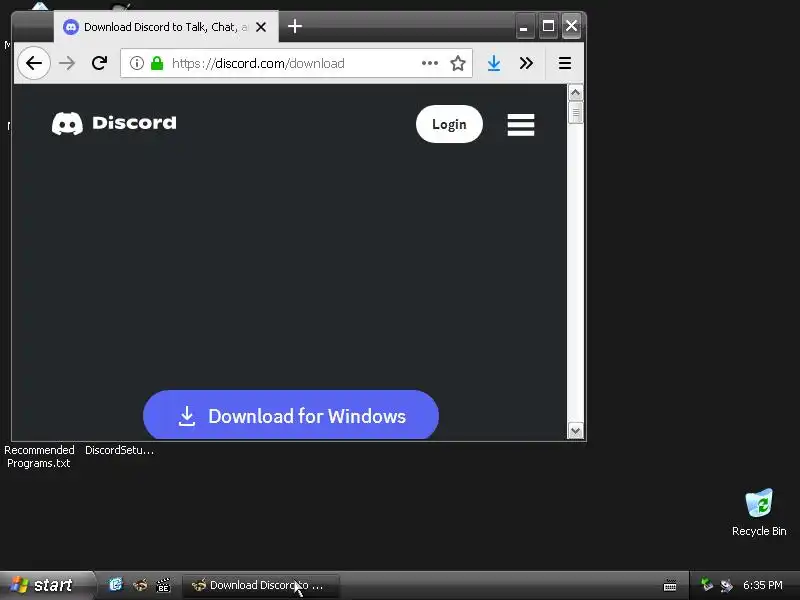This screenshot has height=600, width=800.
Task: Click the green network tray icon
Action: pyautogui.click(x=706, y=584)
